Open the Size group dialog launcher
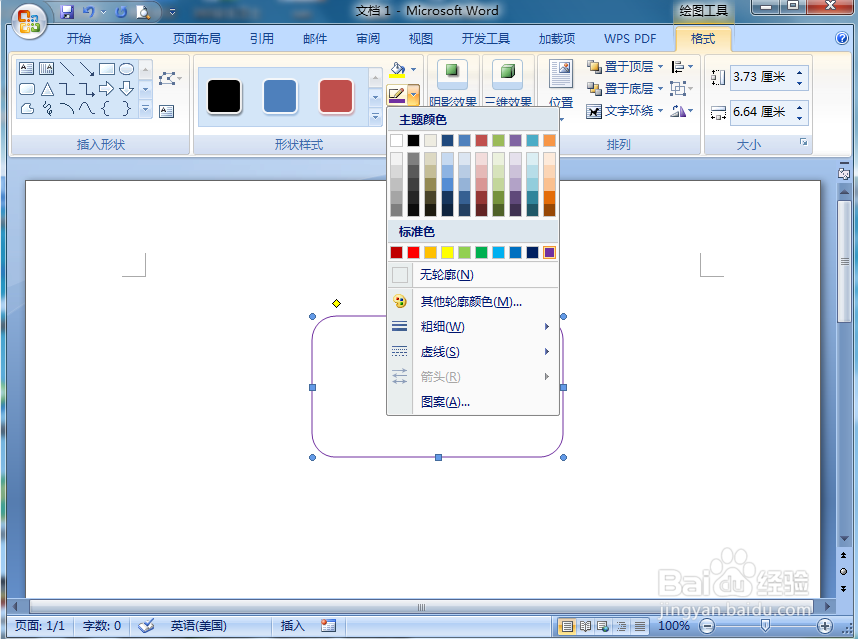858x639 pixels. [x=803, y=142]
